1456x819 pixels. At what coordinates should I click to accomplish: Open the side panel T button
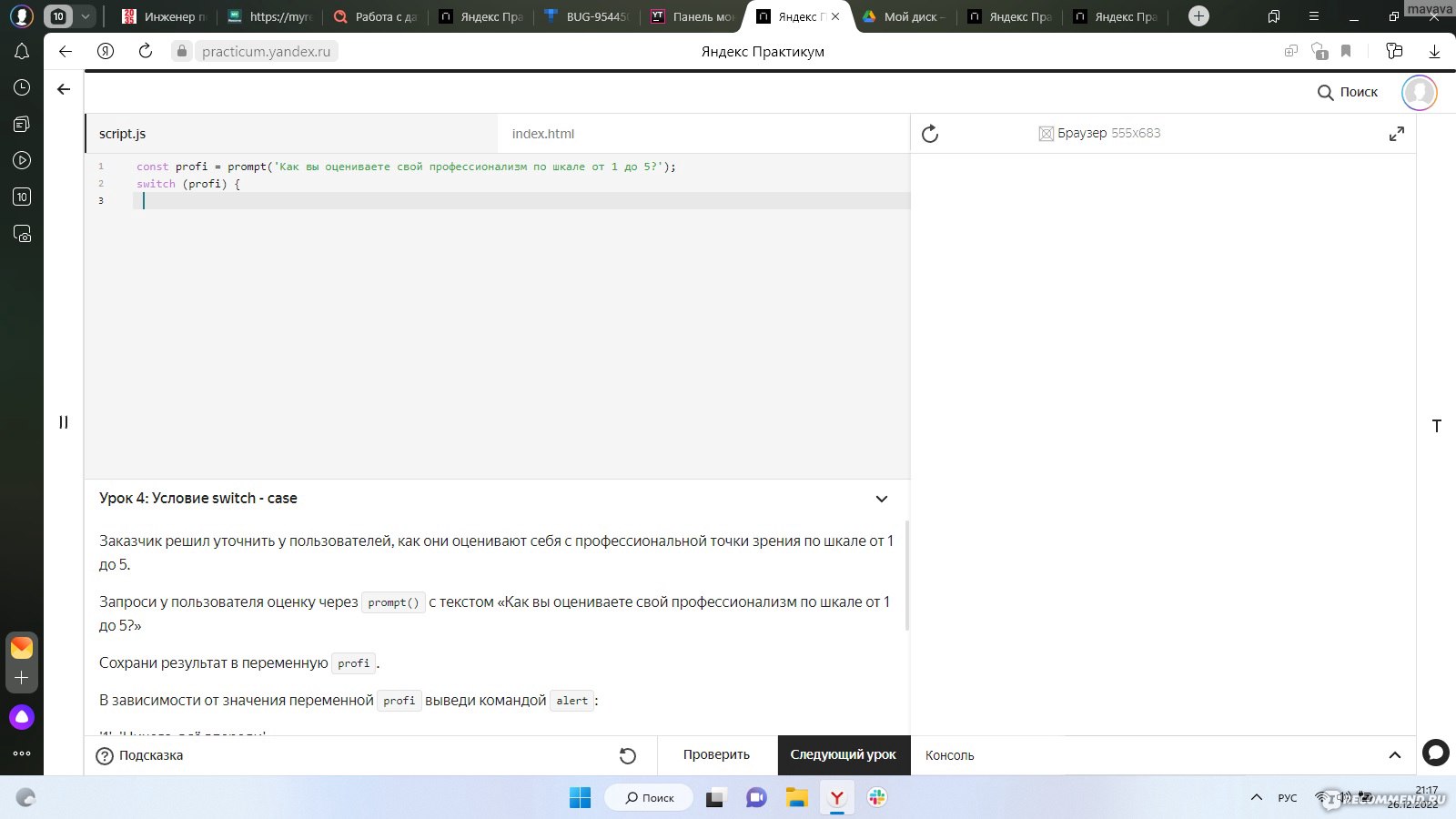coord(1437,426)
